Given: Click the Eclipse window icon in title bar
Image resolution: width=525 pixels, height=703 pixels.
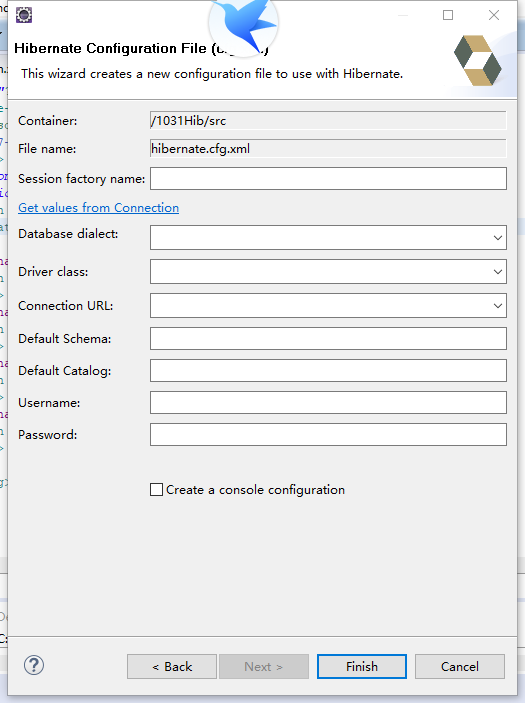Looking at the screenshot, I should pos(24,15).
